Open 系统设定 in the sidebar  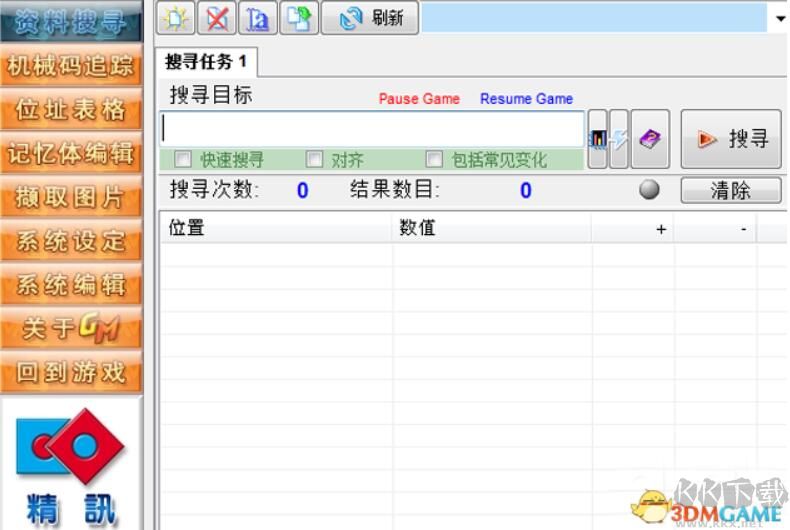[71, 241]
